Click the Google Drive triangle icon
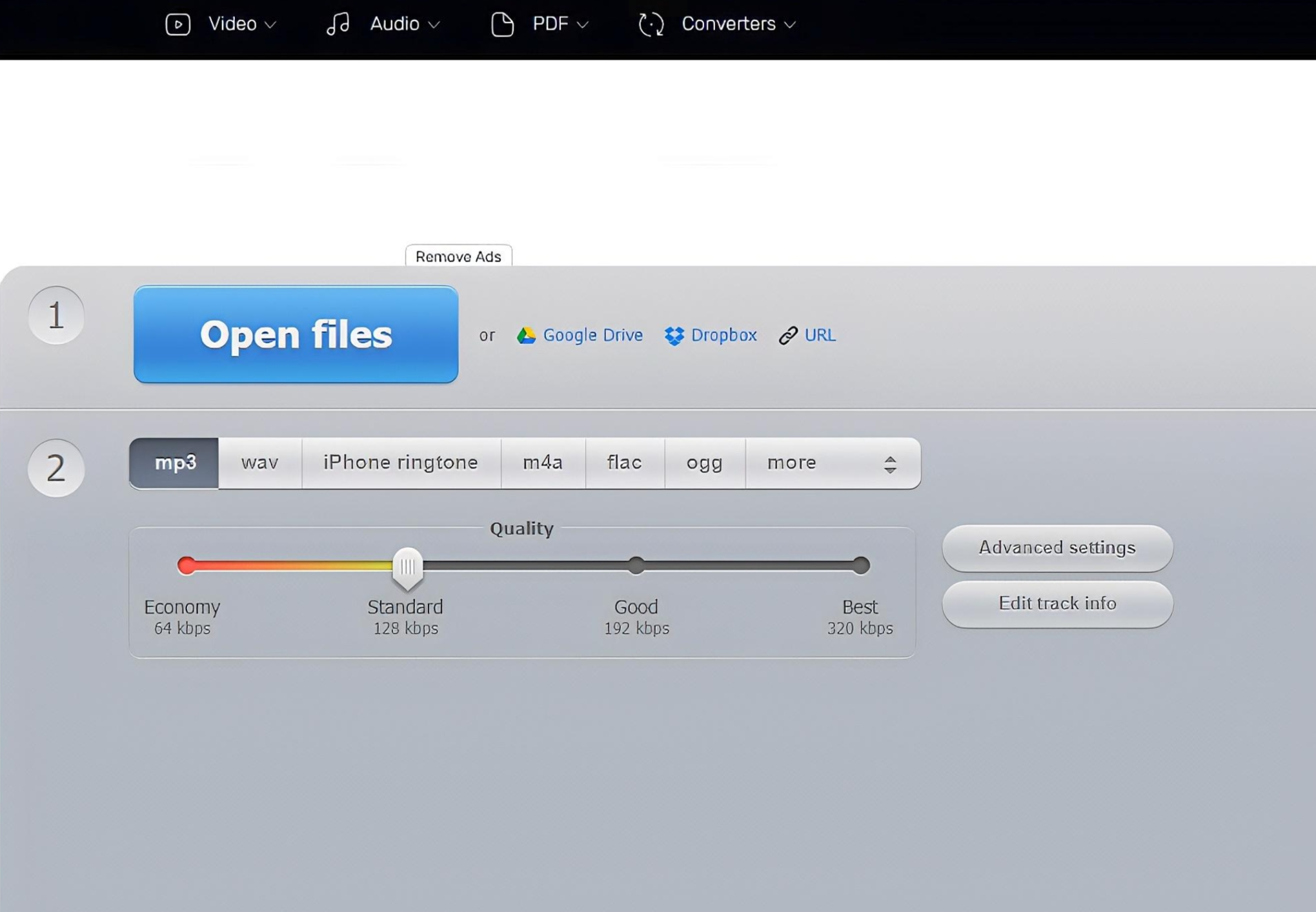This screenshot has height=912, width=1316. coord(526,335)
